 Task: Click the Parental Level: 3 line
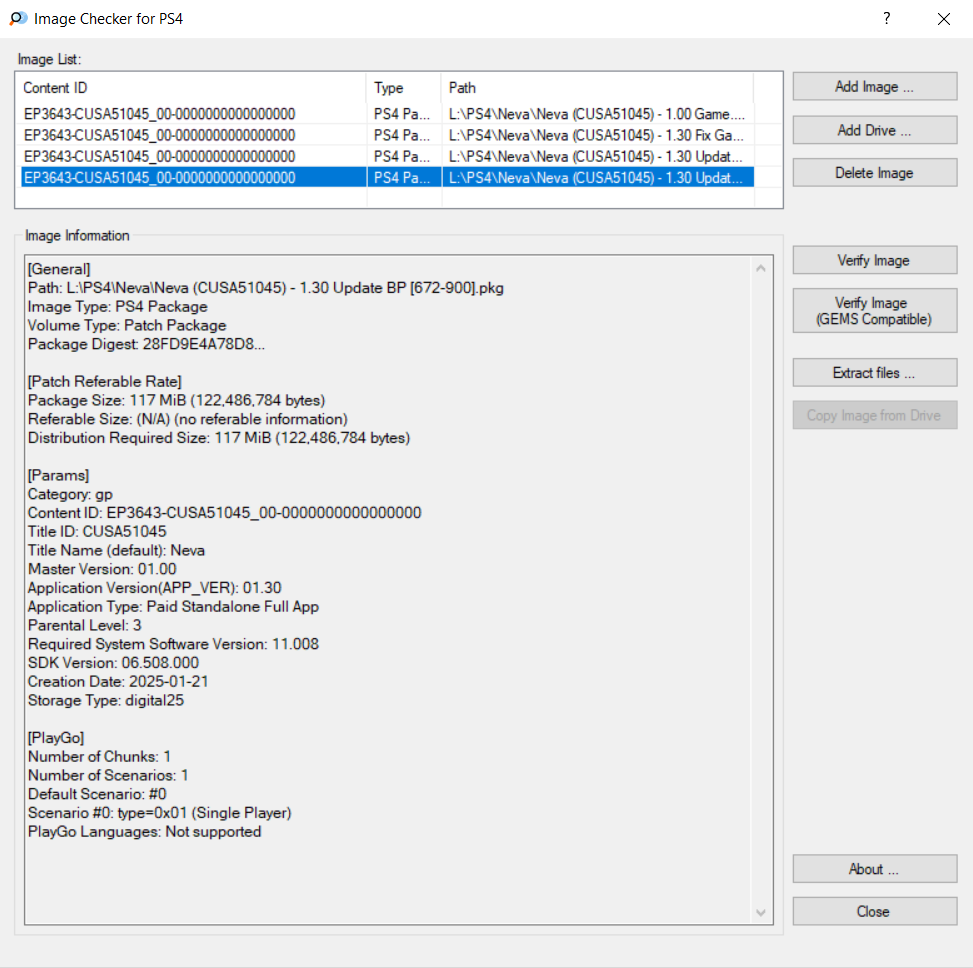(x=85, y=625)
